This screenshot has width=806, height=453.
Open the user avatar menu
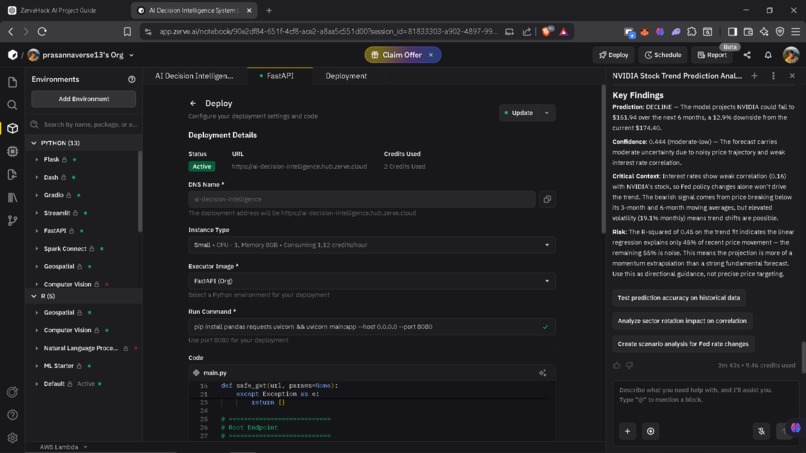(791, 55)
